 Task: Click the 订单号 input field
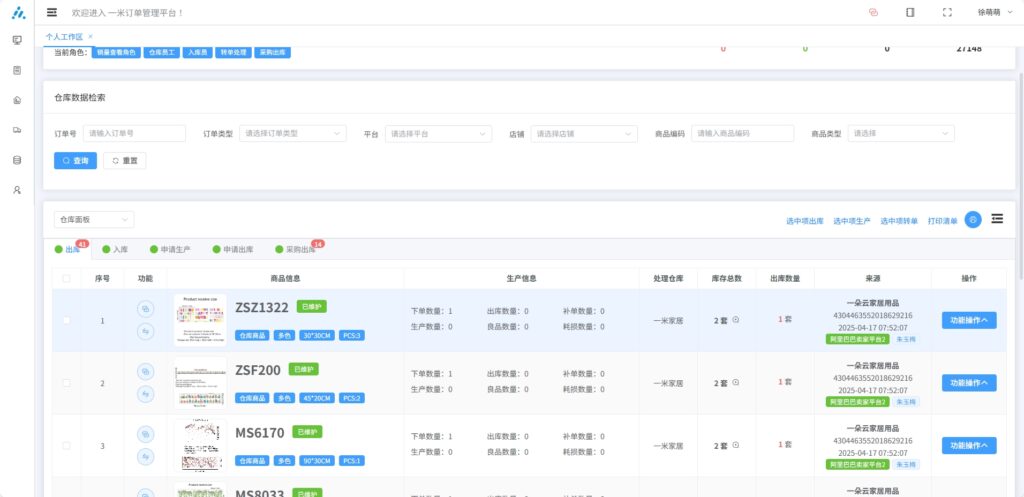pyautogui.click(x=135, y=133)
